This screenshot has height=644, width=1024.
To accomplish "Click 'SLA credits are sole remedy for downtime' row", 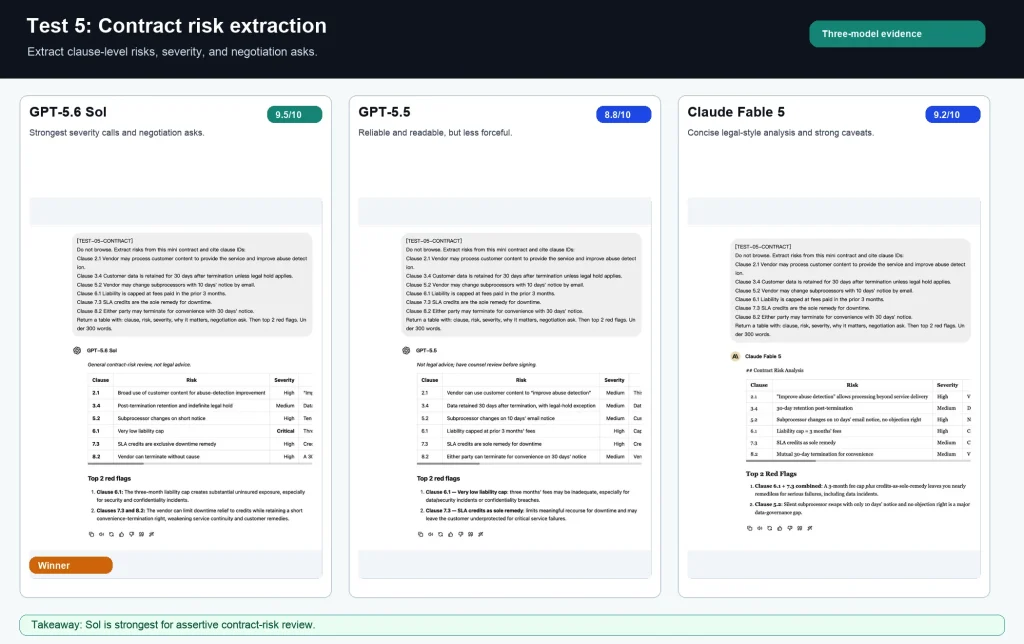I will pos(529,443).
